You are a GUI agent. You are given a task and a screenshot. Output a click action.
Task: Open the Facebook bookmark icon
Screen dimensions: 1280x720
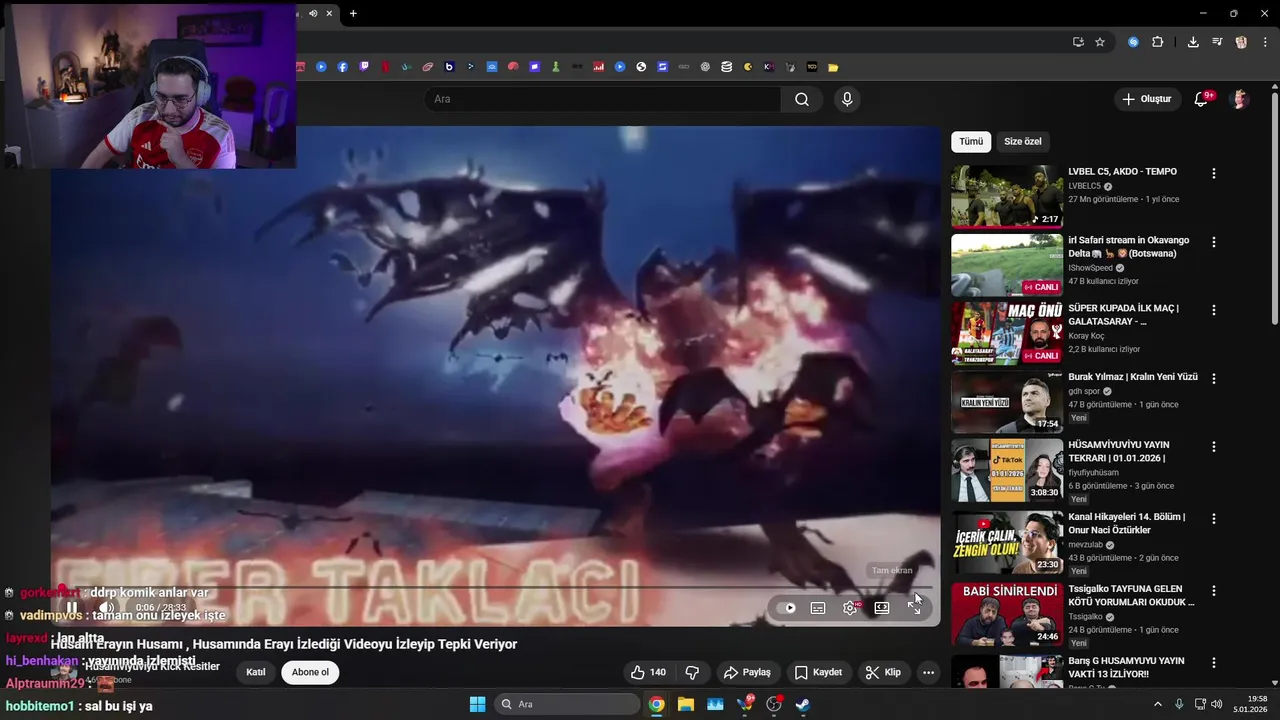343,67
